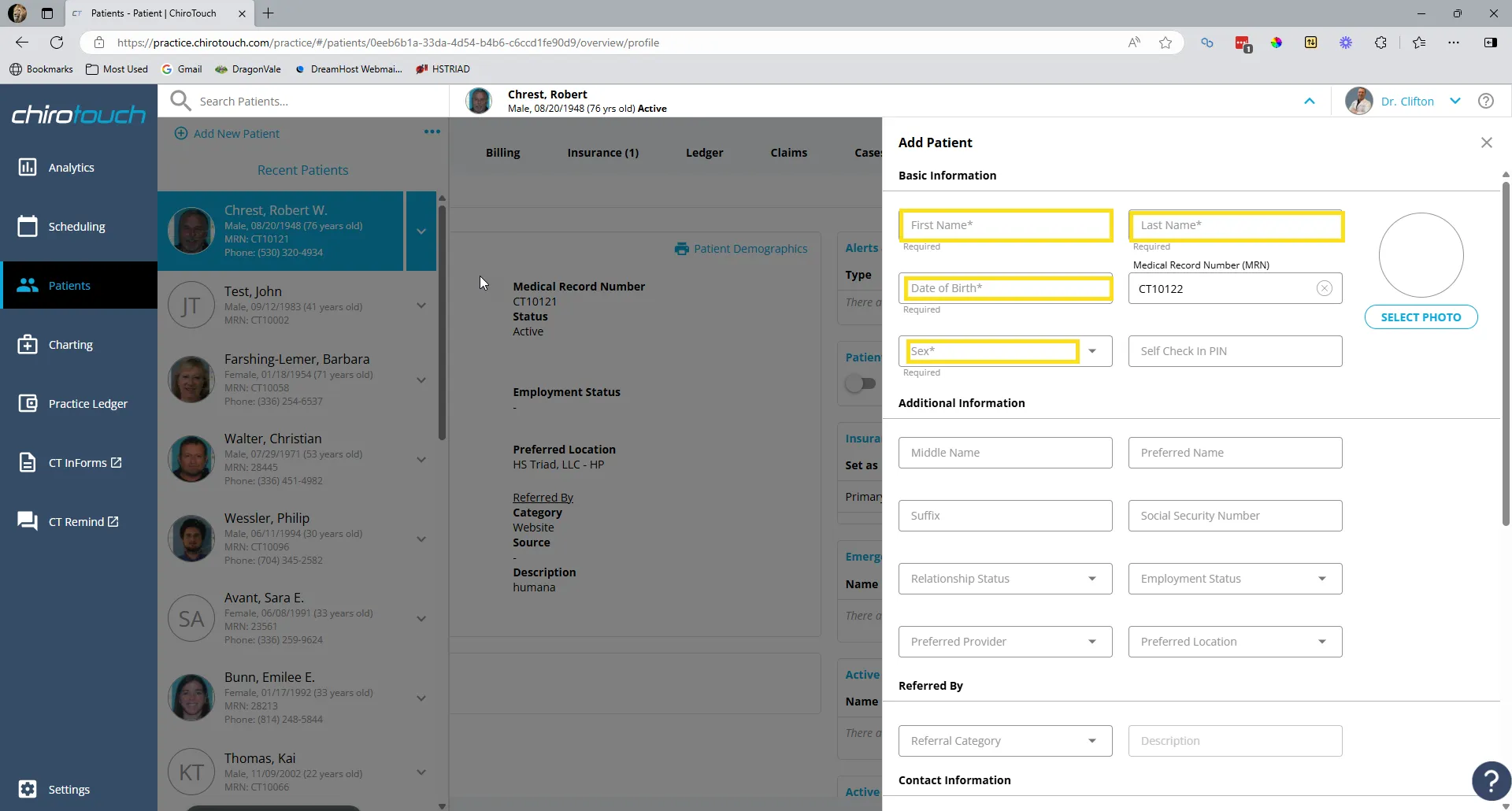Viewport: 1512px width, 811px height.
Task: Switch to the Insurance (1) tab
Action: 603,153
